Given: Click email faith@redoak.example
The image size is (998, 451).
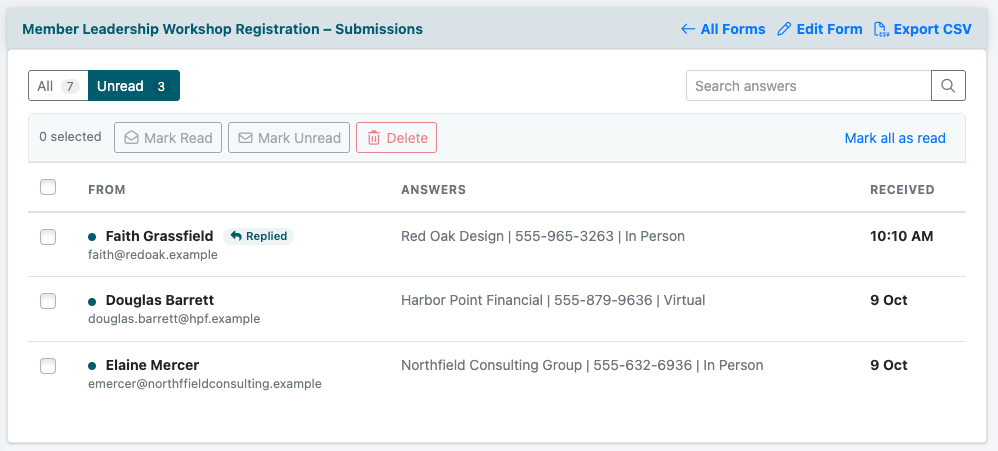Looking at the screenshot, I should pyautogui.click(x=153, y=254).
